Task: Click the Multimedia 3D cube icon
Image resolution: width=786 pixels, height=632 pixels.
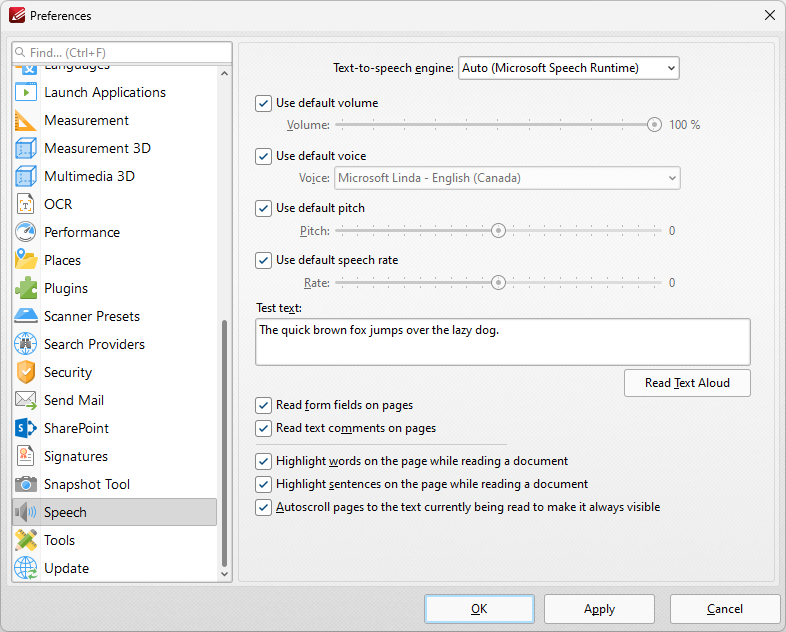Action: (26, 176)
